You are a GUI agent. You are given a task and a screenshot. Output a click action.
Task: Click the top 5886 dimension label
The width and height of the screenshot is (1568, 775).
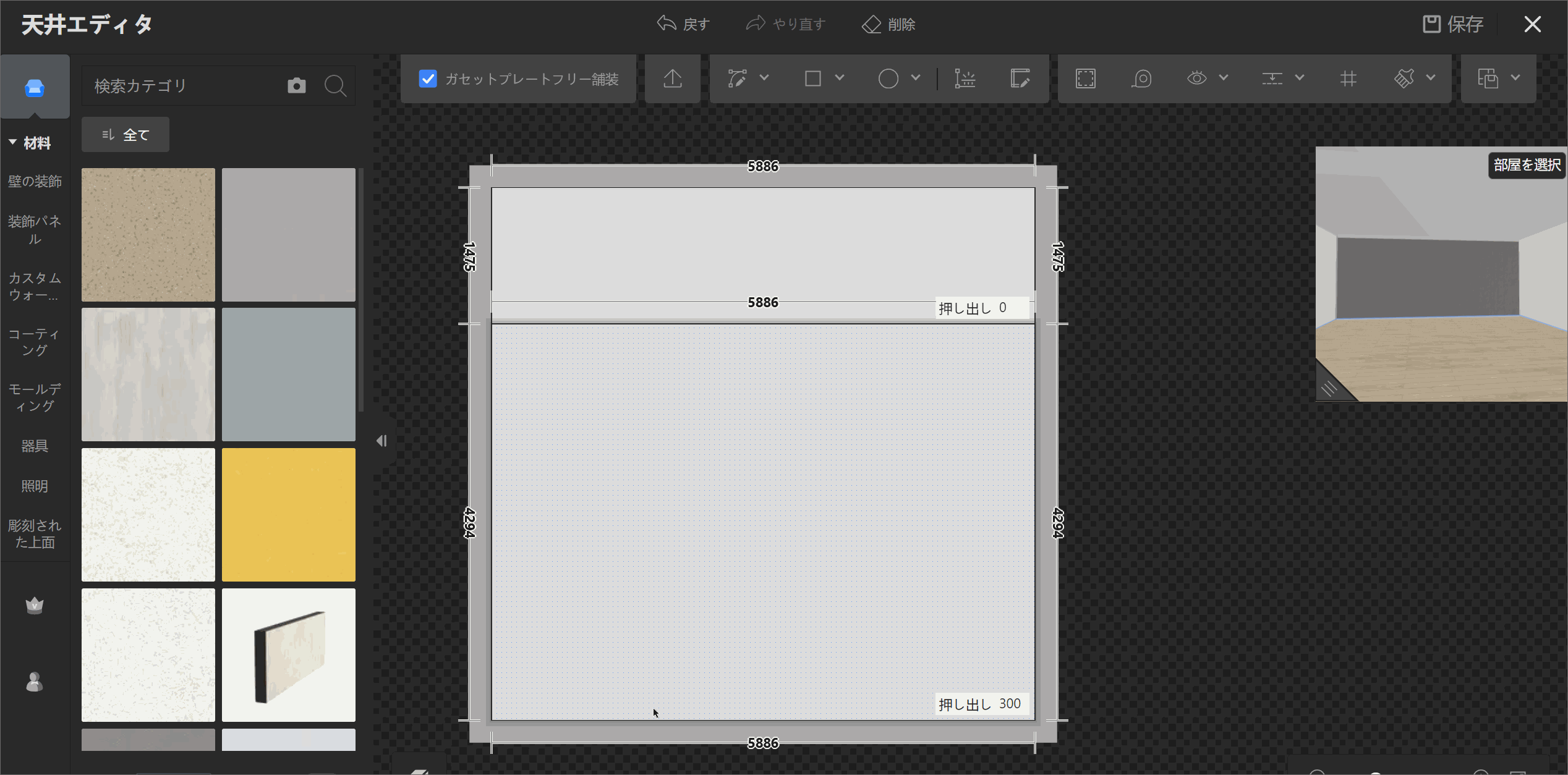pyautogui.click(x=763, y=166)
